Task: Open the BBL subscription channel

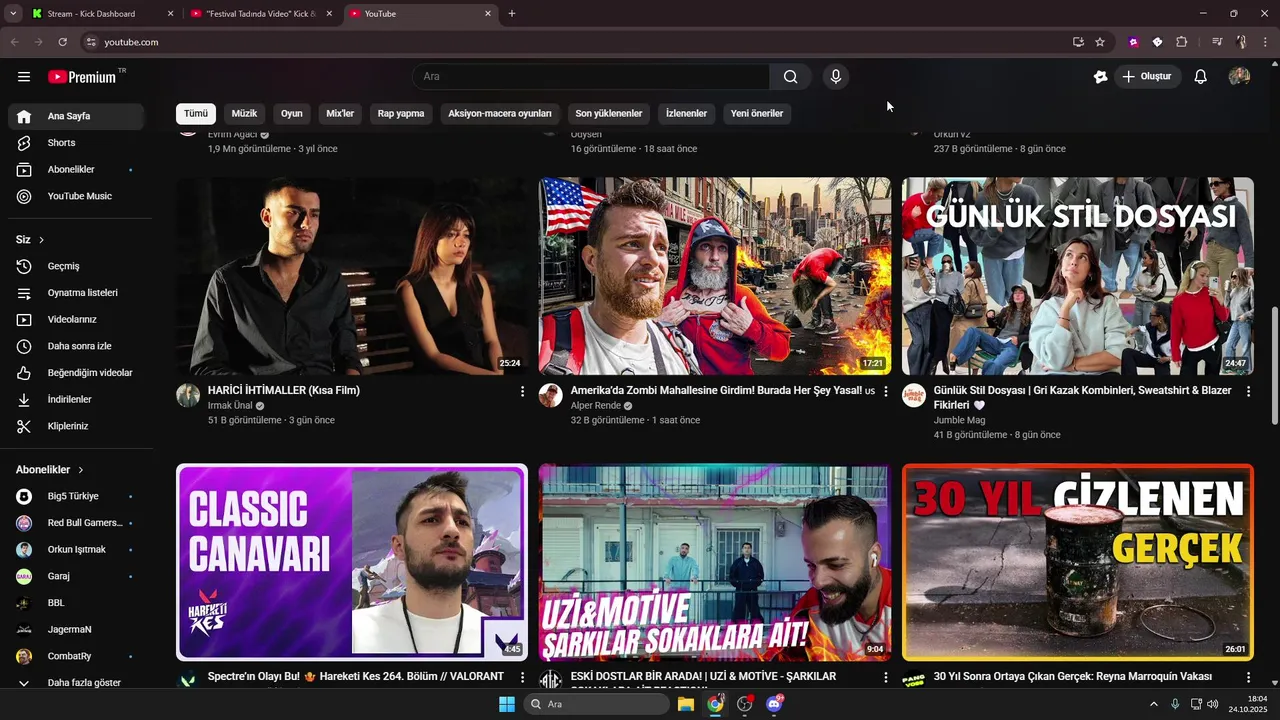Action: (x=76, y=603)
